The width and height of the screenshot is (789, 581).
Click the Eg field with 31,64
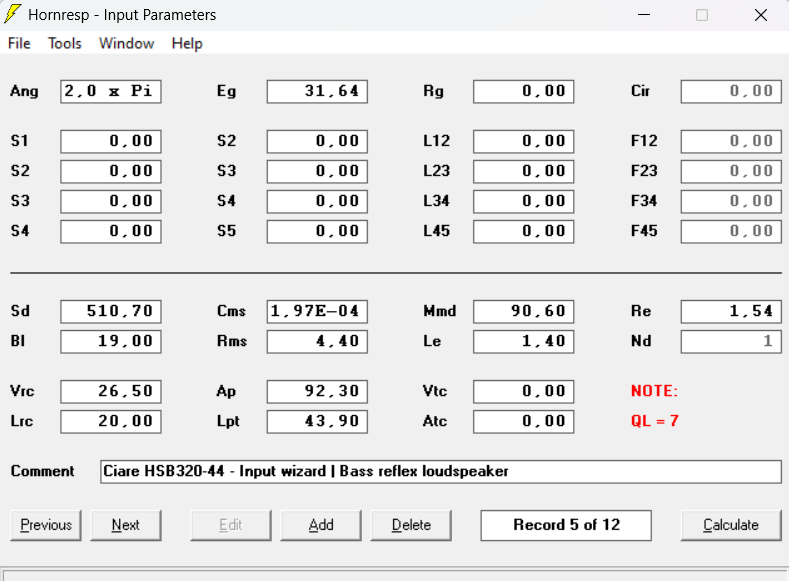[x=317, y=92]
